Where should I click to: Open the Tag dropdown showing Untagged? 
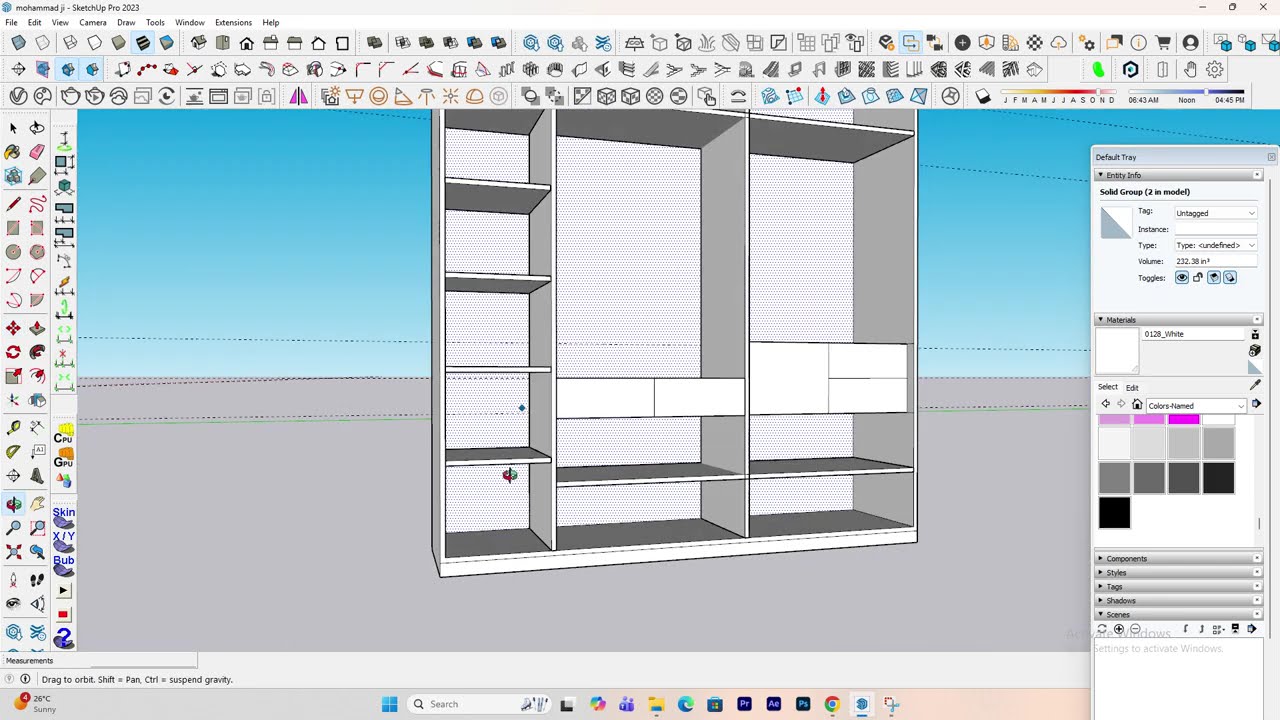[x=1215, y=213]
